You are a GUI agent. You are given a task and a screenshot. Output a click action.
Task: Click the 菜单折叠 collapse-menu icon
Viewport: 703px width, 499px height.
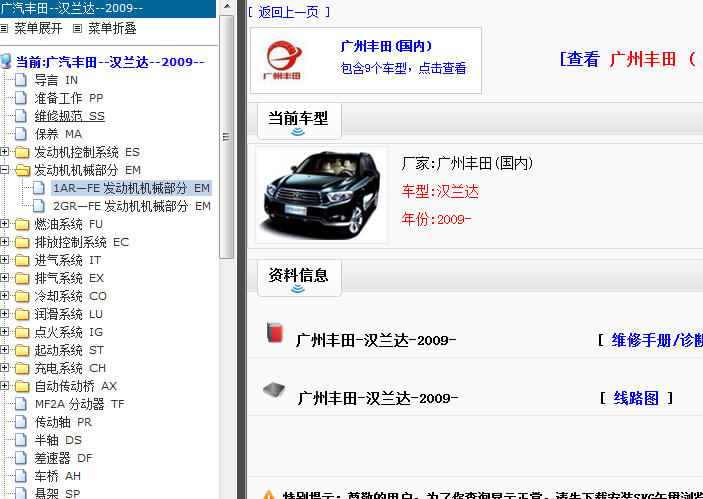click(x=78, y=29)
